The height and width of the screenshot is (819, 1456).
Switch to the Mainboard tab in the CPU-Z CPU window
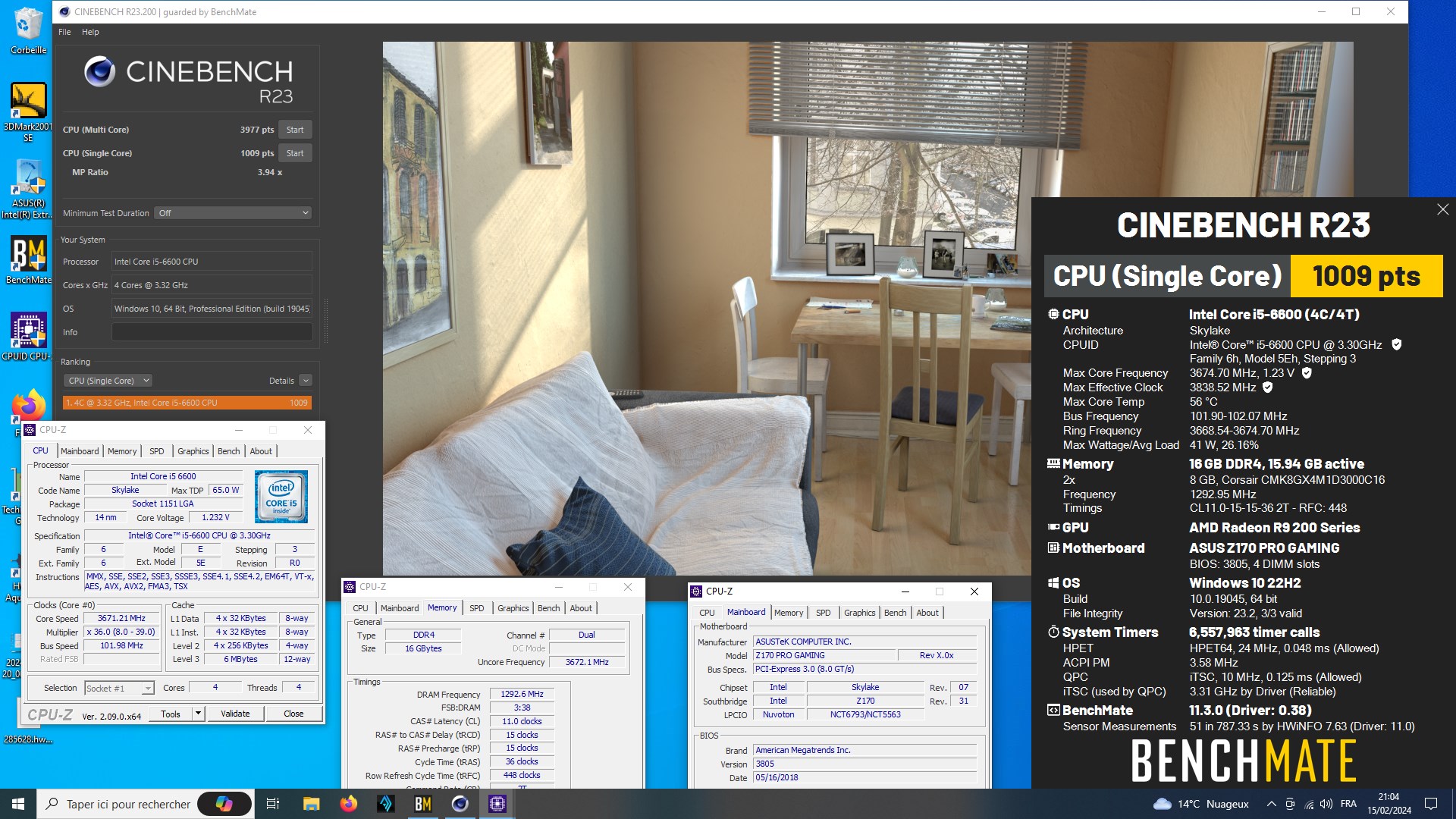point(80,451)
